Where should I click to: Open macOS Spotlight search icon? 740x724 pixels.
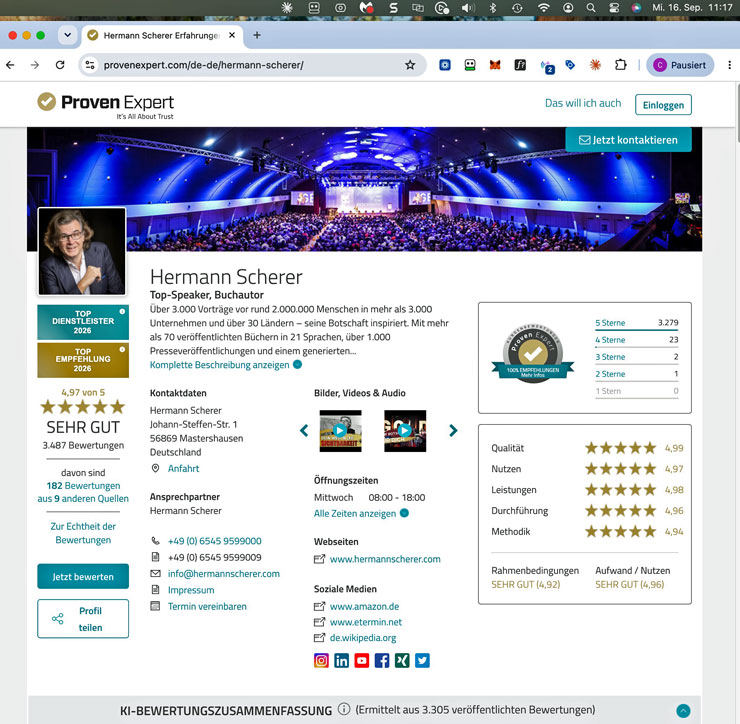590,8
